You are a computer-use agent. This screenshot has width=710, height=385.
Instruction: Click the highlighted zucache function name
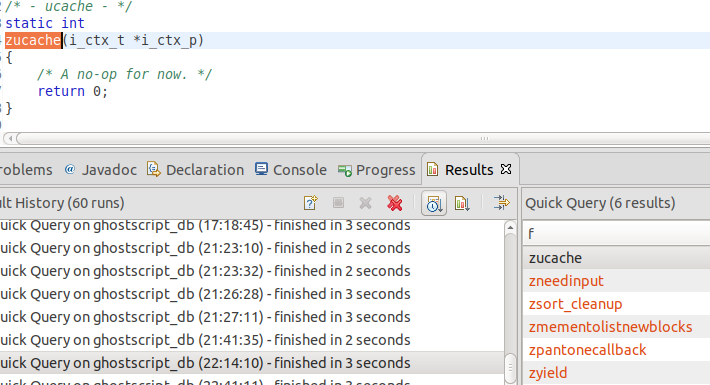point(33,40)
